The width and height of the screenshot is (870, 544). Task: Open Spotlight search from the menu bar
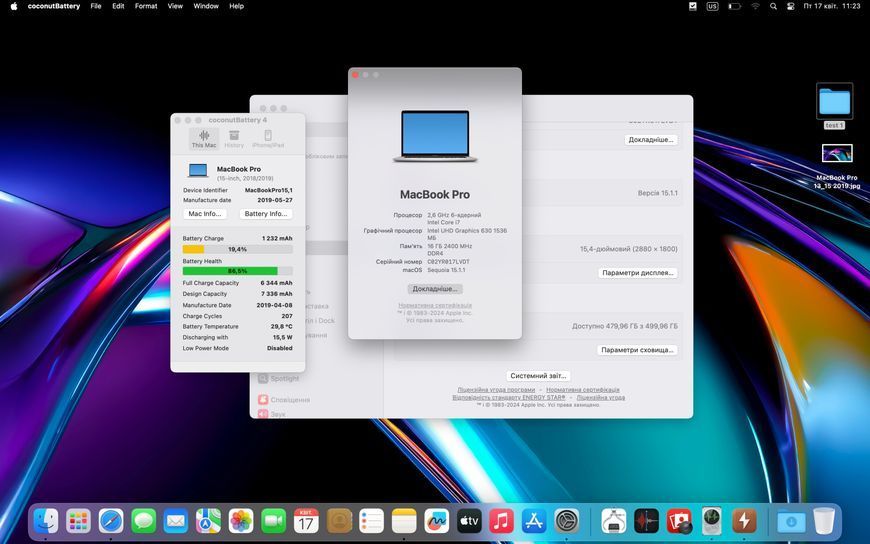[x=773, y=6]
